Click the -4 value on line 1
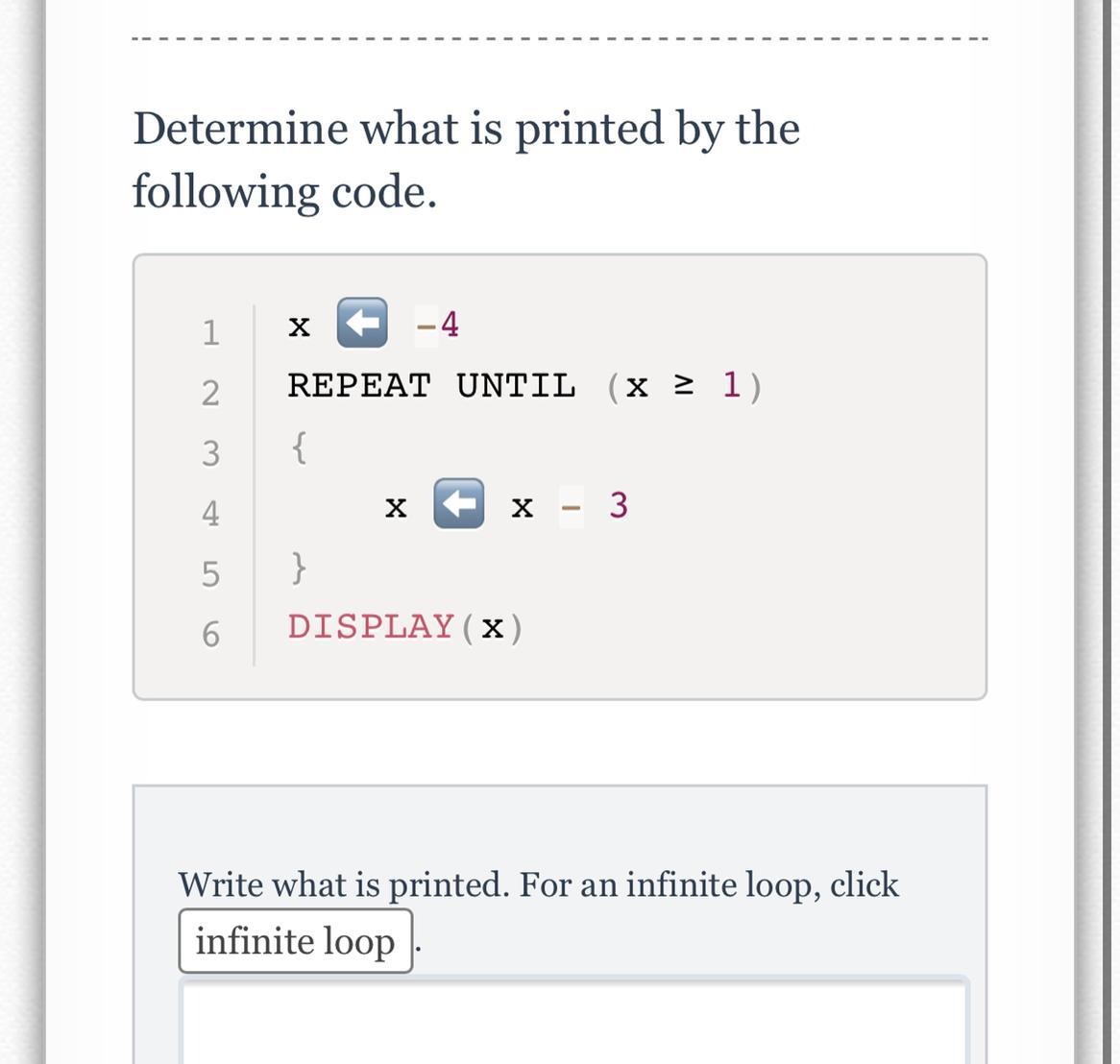 pos(438,325)
